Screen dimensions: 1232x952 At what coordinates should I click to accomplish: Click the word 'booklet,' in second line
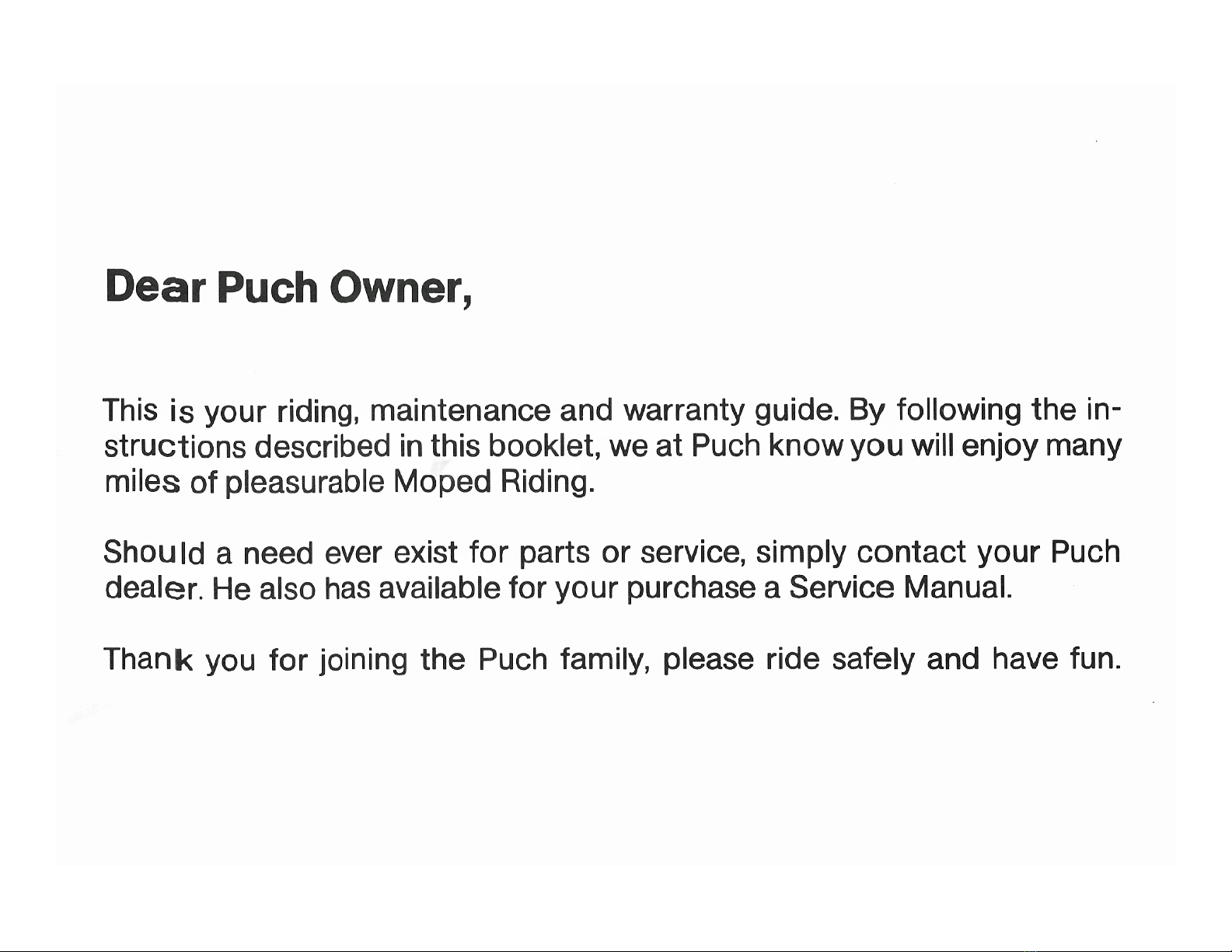(543, 446)
